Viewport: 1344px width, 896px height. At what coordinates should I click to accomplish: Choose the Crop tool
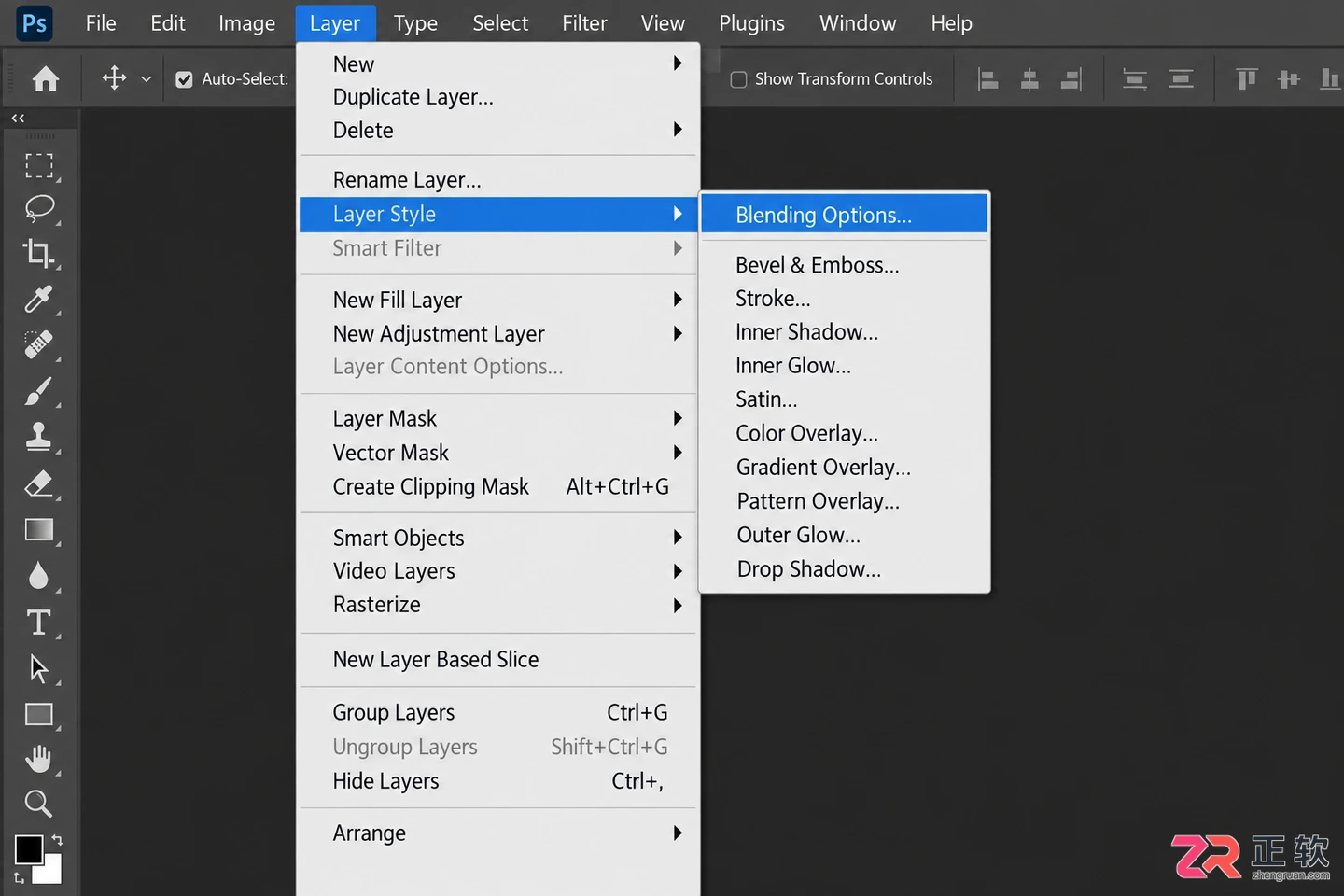coord(39,253)
